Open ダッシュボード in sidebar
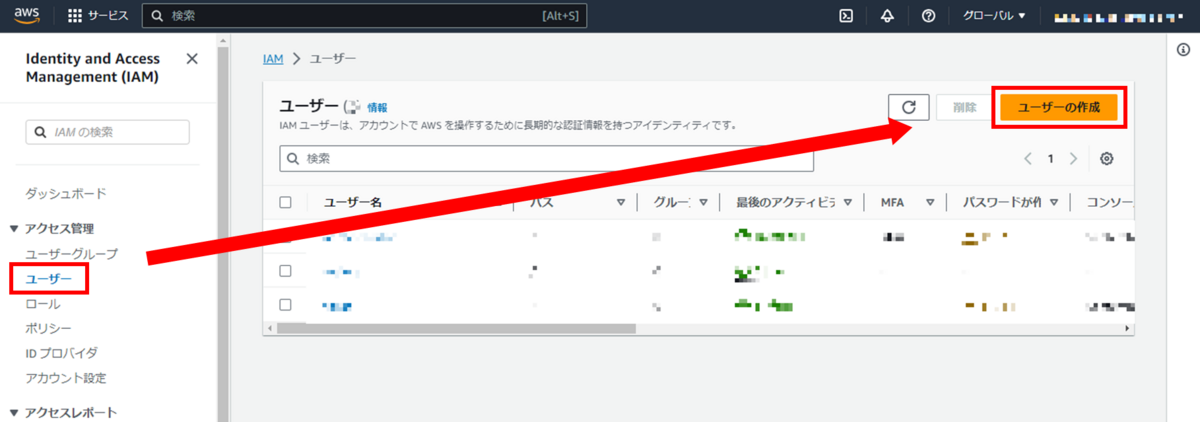 (x=66, y=193)
